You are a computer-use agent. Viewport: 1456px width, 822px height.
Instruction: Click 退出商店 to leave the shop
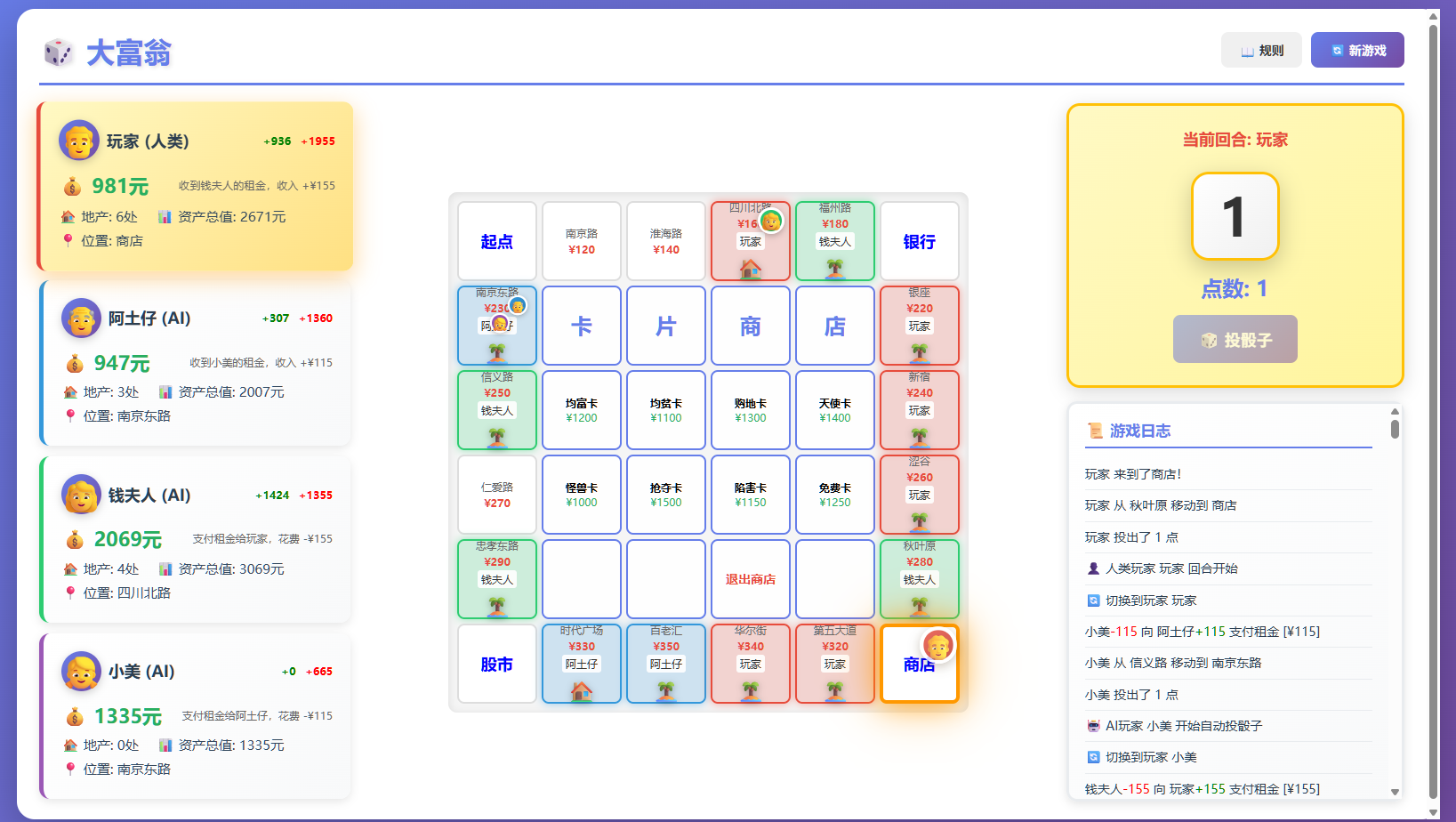click(x=751, y=579)
